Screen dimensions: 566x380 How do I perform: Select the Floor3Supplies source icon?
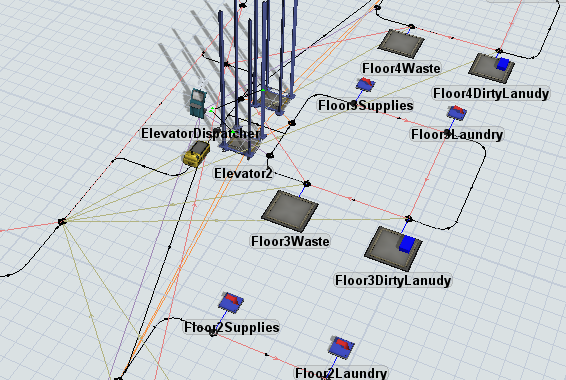366,84
